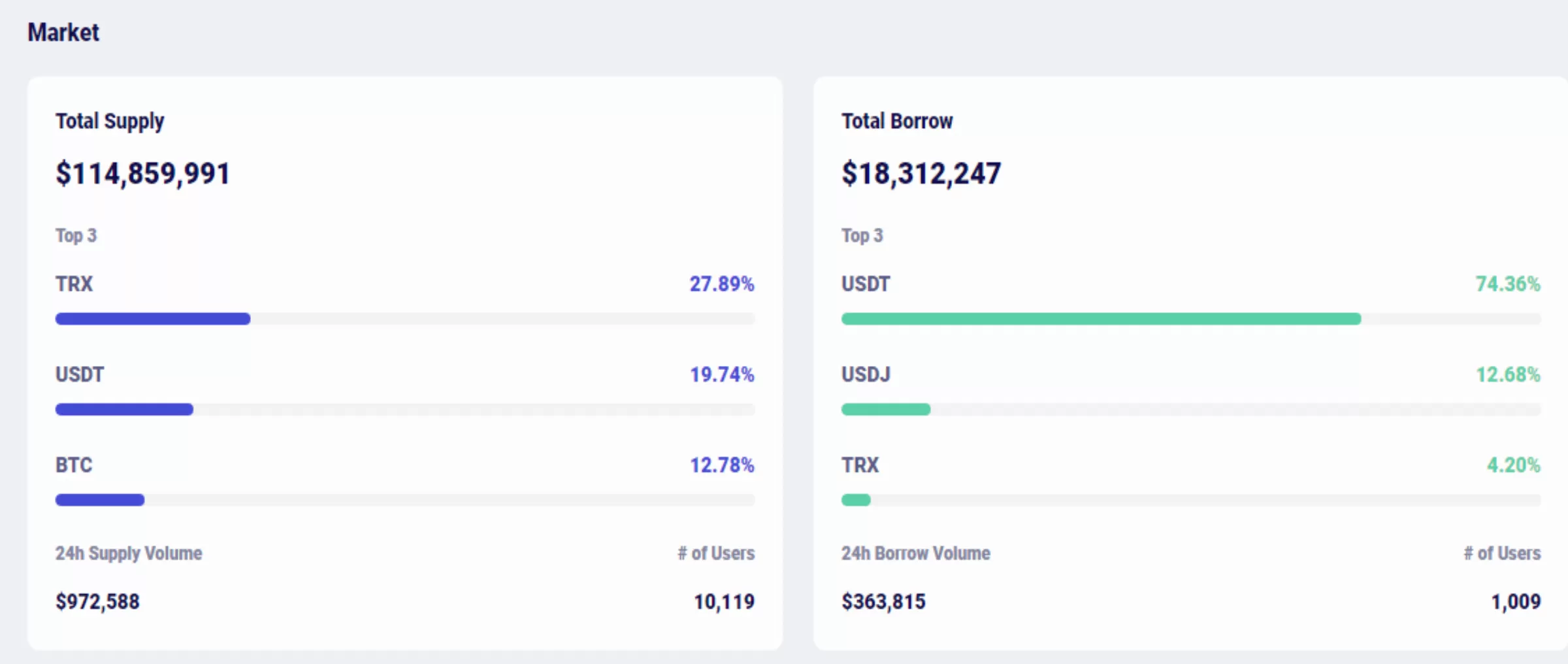The height and width of the screenshot is (664, 1568).
Task: Click the USDJ borrow progress bar
Action: point(1191,409)
